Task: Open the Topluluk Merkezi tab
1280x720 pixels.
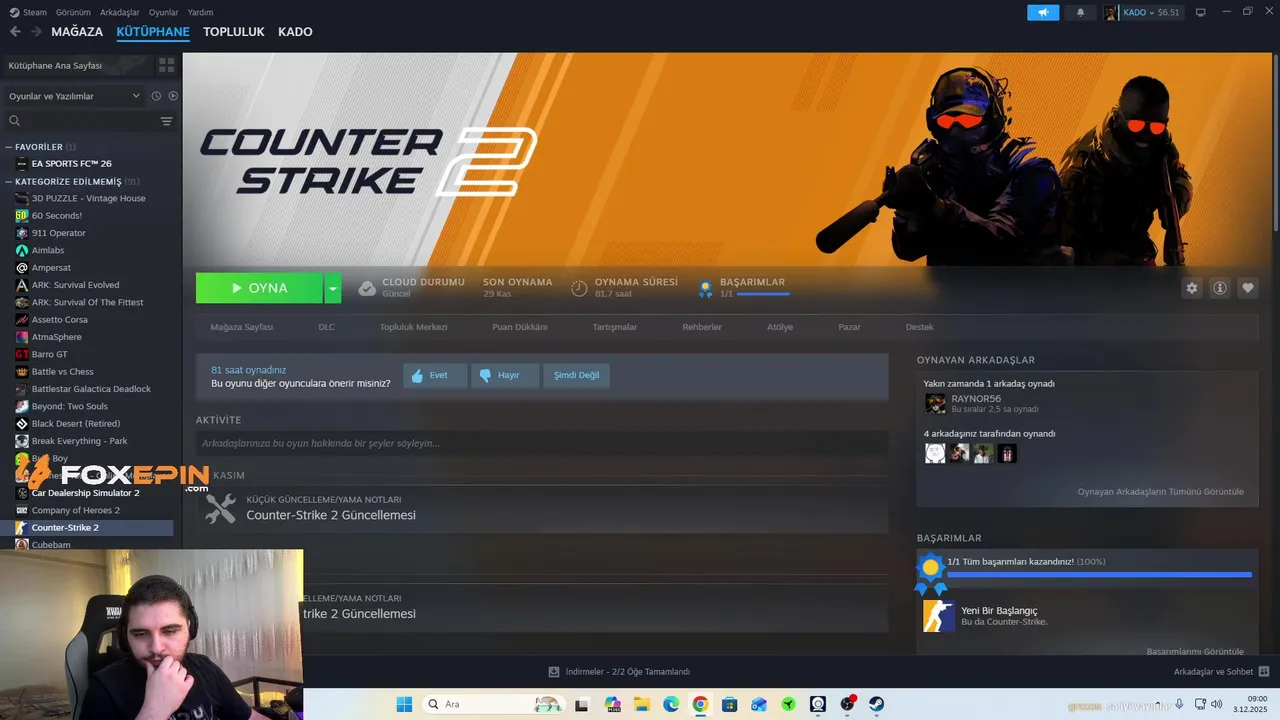Action: [413, 327]
